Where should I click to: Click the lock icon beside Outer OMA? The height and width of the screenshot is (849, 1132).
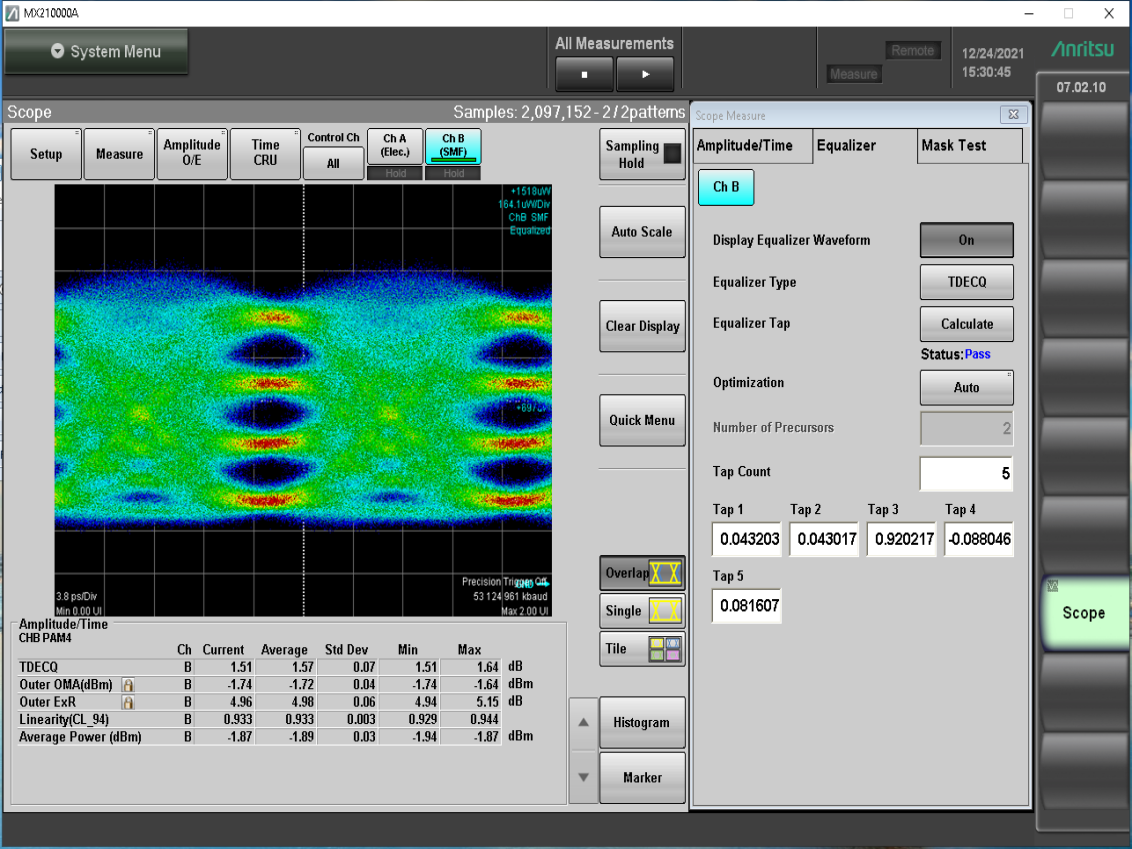(128, 685)
